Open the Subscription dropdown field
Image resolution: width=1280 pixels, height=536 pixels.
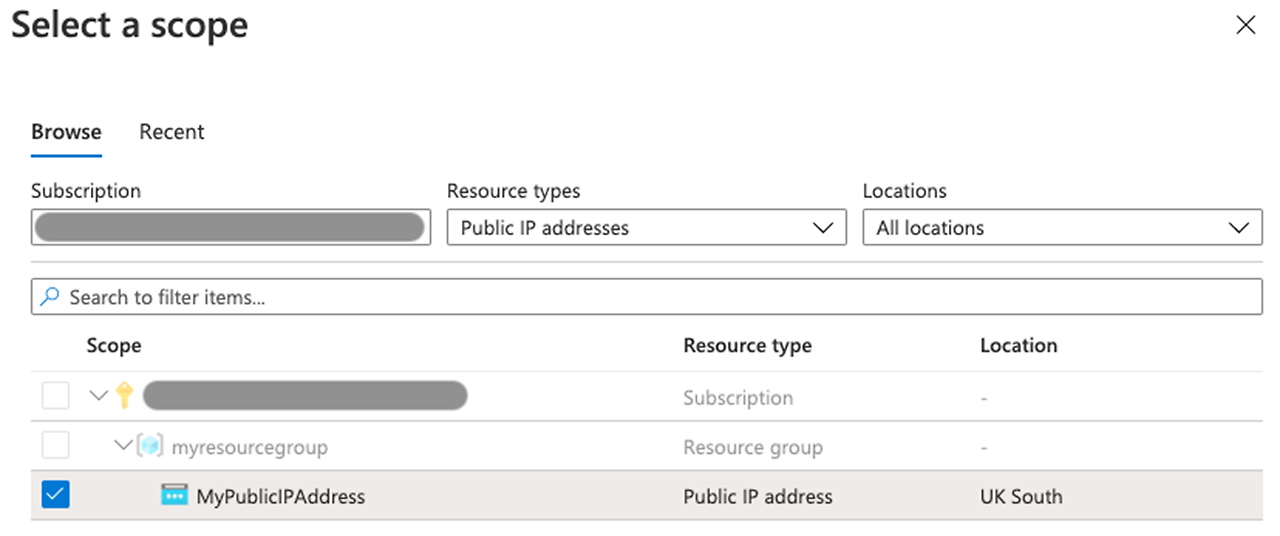point(231,227)
